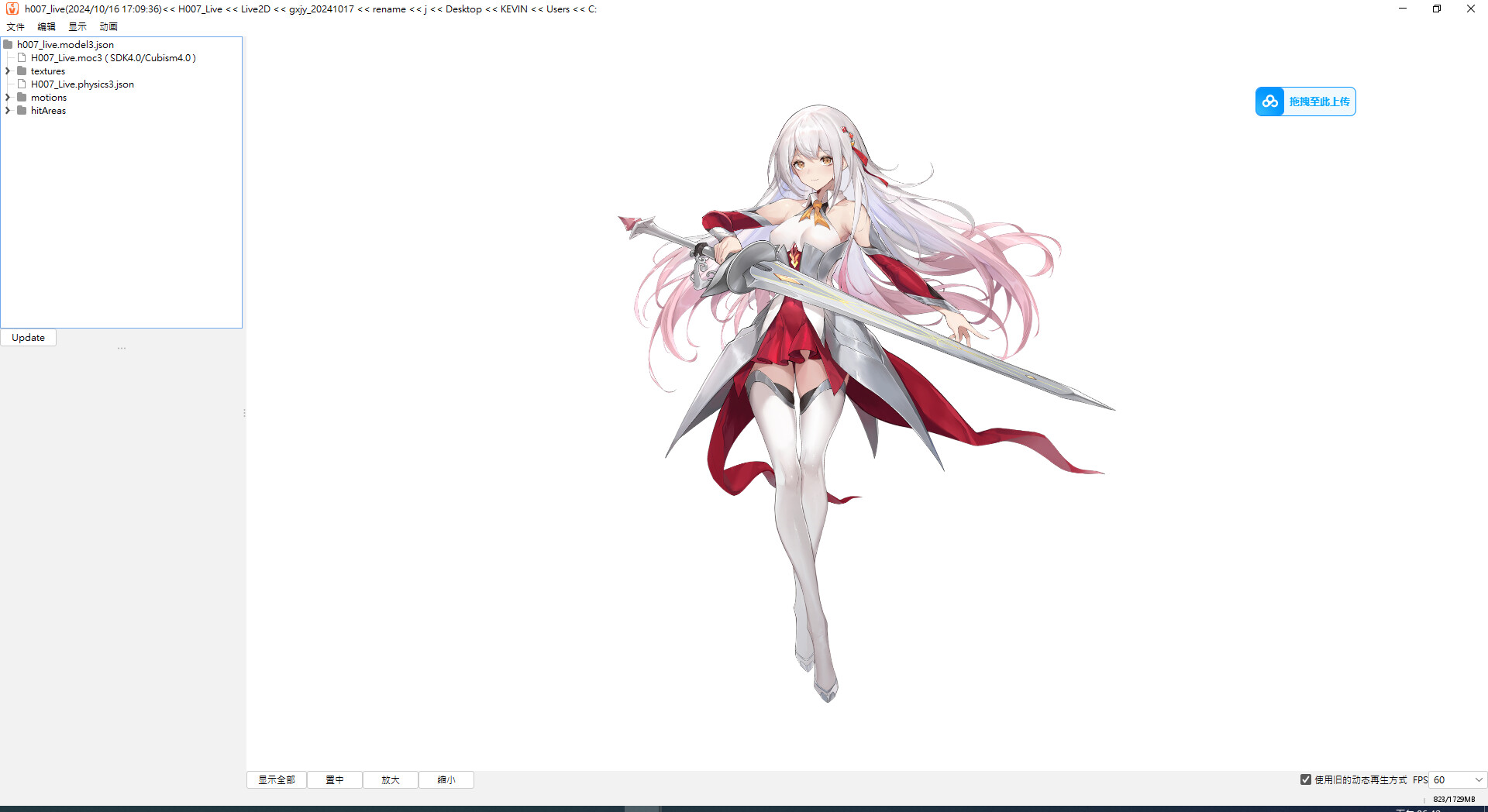1488x812 pixels.
Task: Open the 文件 menu
Action: pos(15,26)
